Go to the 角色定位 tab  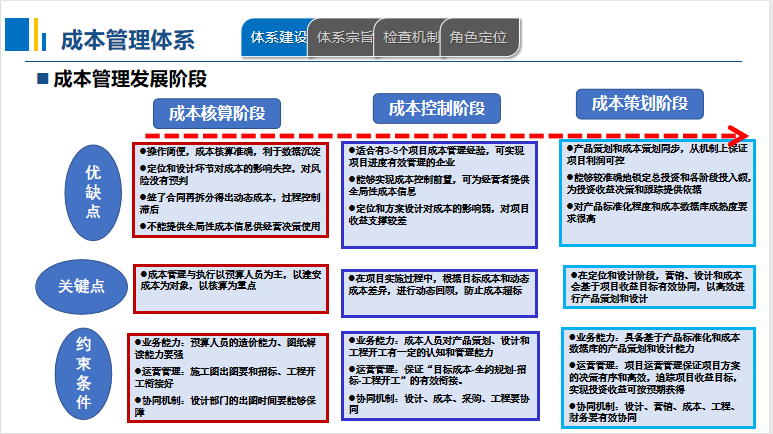[x=479, y=37]
